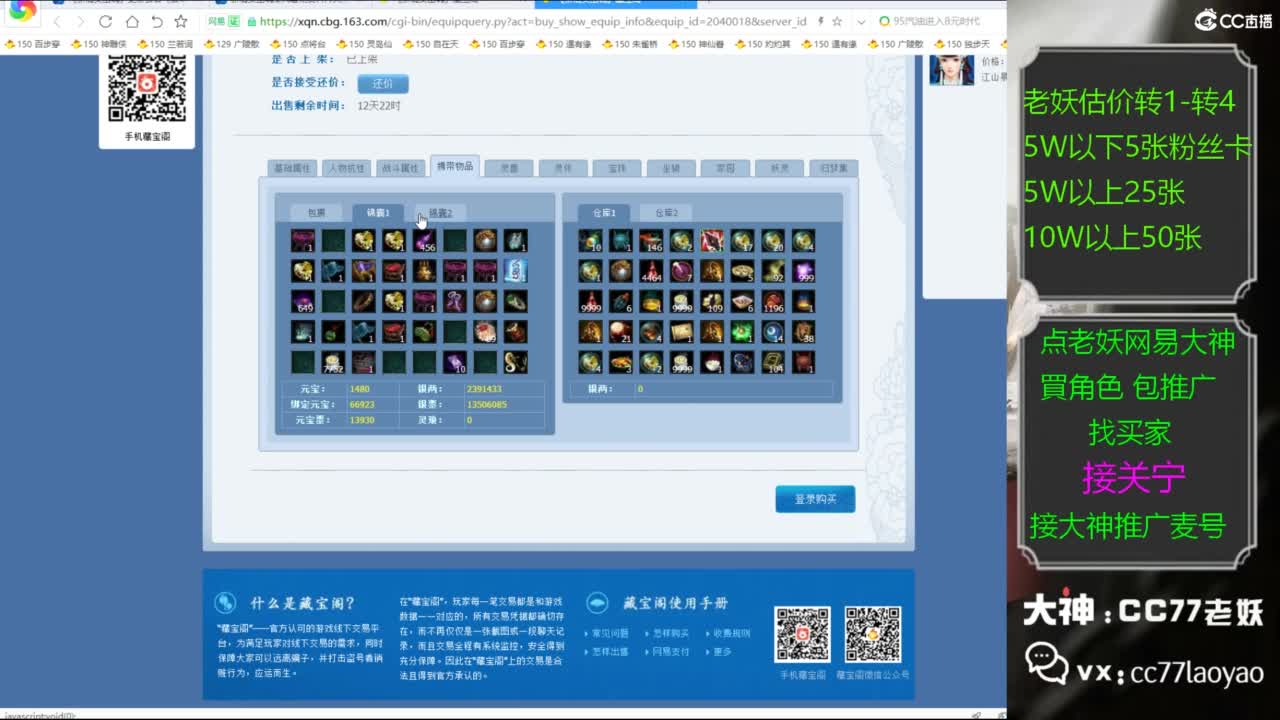Select the red item with count 146 in 仓库1
The width and height of the screenshot is (1280, 720).
pyautogui.click(x=651, y=241)
